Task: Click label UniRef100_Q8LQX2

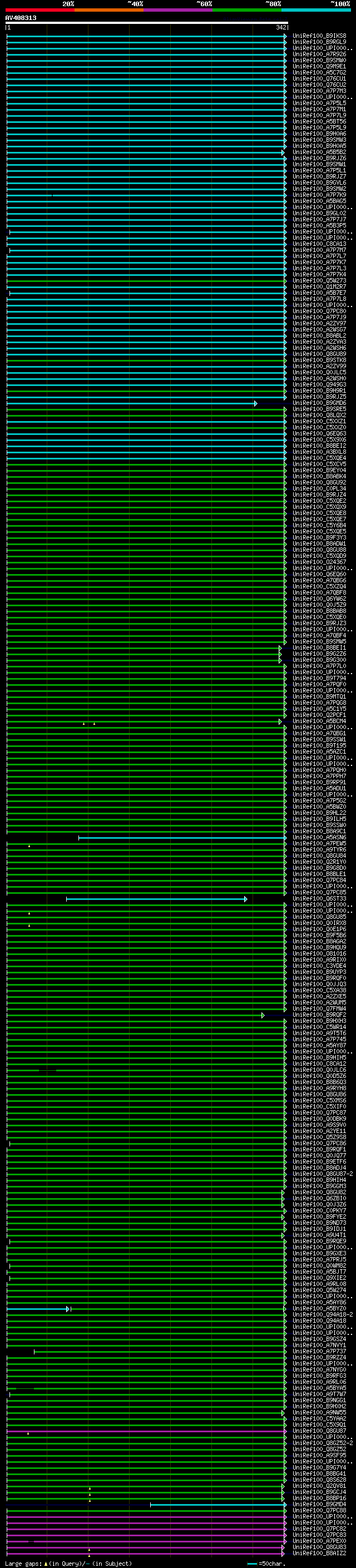Action: [x=319, y=416]
